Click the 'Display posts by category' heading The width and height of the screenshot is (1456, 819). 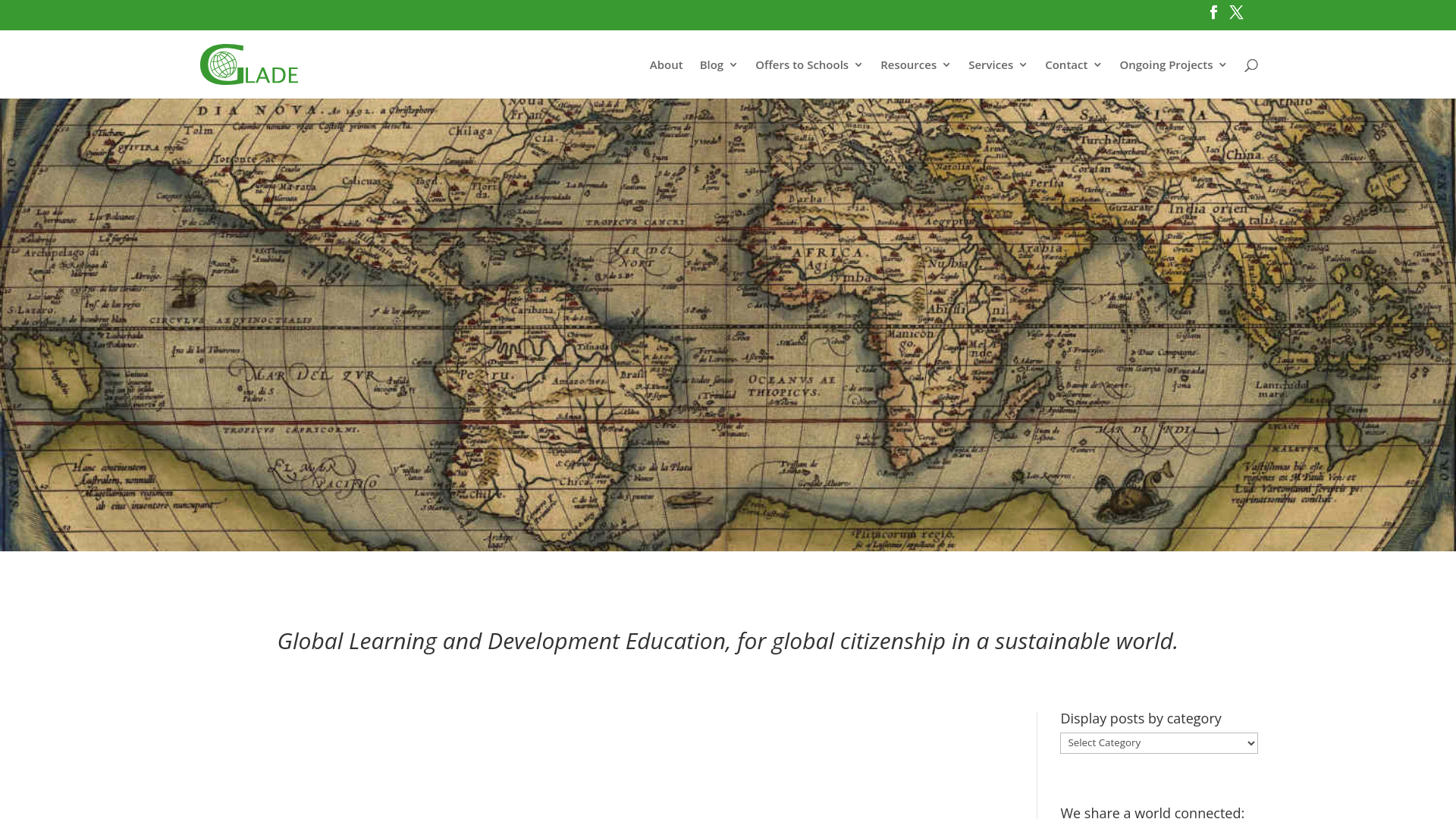pos(1141,719)
